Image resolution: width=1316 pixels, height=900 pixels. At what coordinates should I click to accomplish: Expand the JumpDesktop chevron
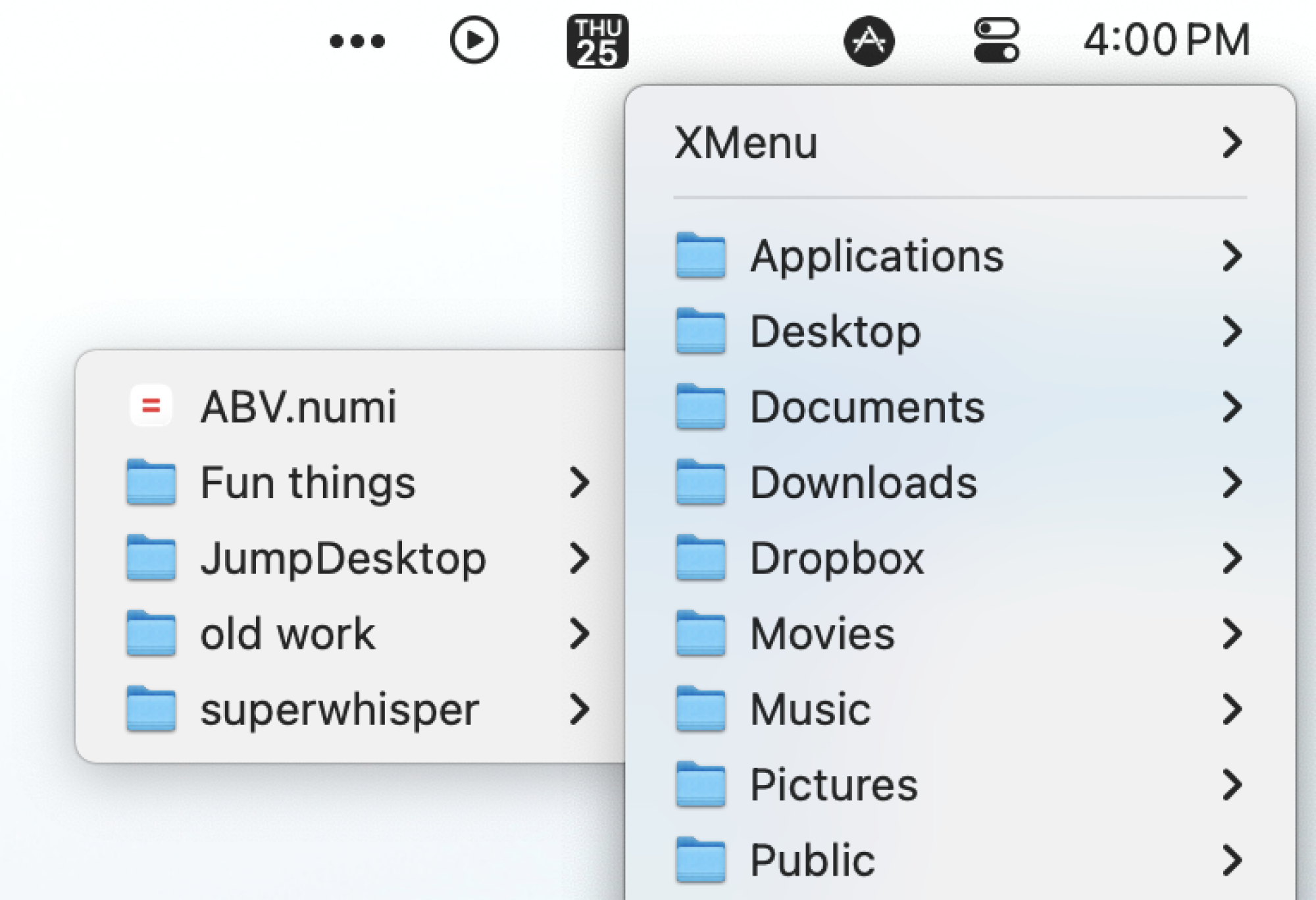579,558
